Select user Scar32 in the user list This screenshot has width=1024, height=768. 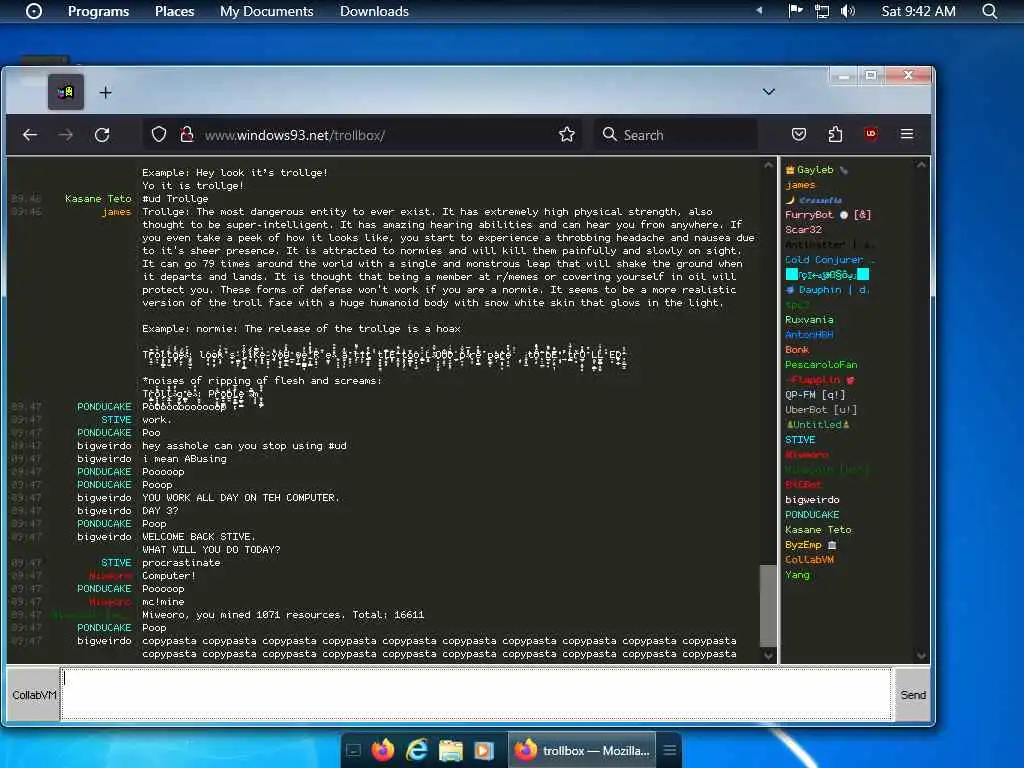point(803,230)
